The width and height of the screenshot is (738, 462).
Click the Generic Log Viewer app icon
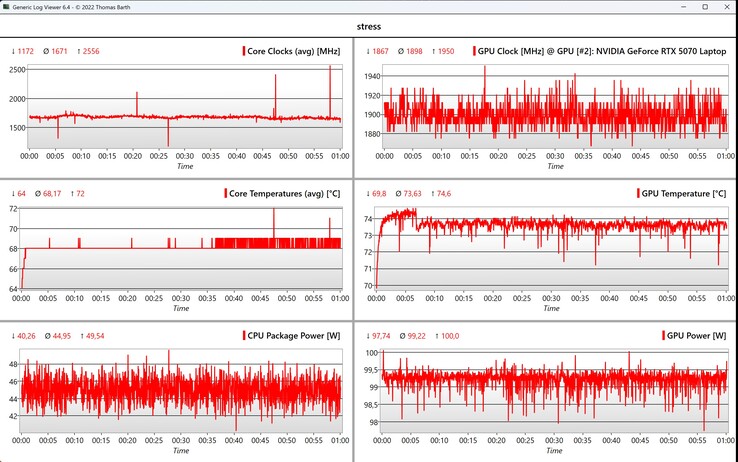pos(7,6)
